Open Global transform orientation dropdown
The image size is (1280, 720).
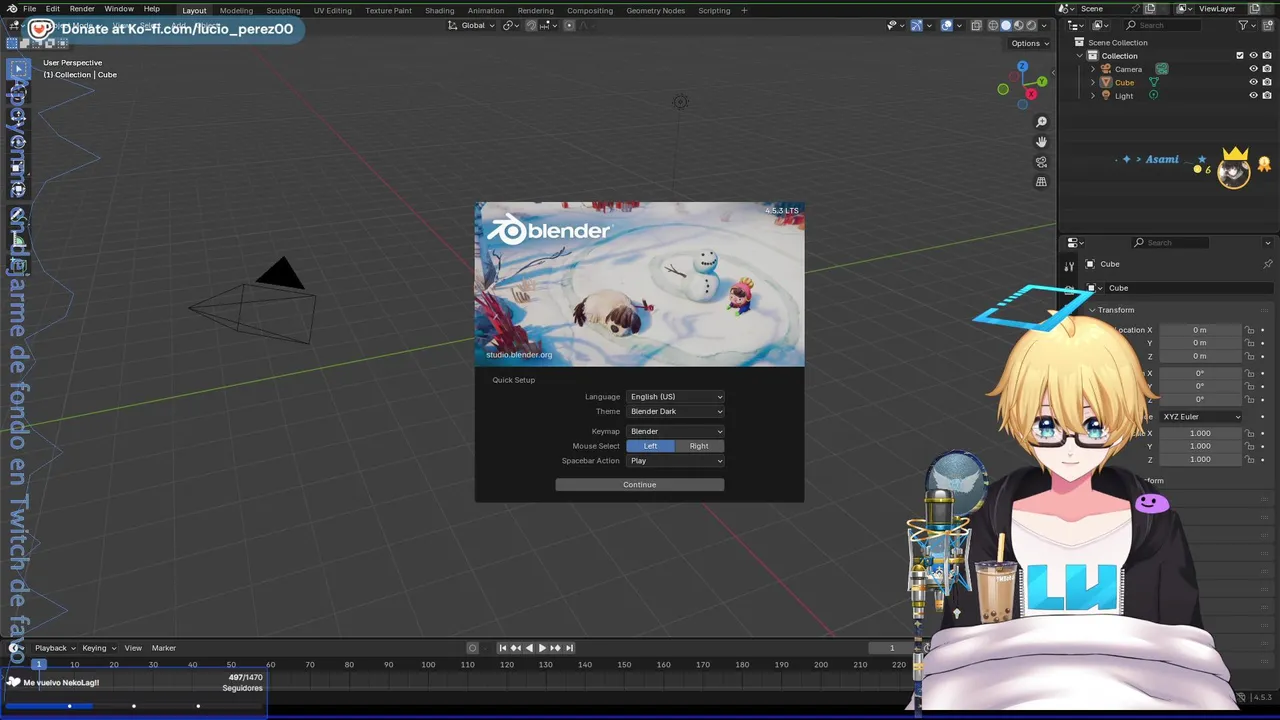coord(471,25)
